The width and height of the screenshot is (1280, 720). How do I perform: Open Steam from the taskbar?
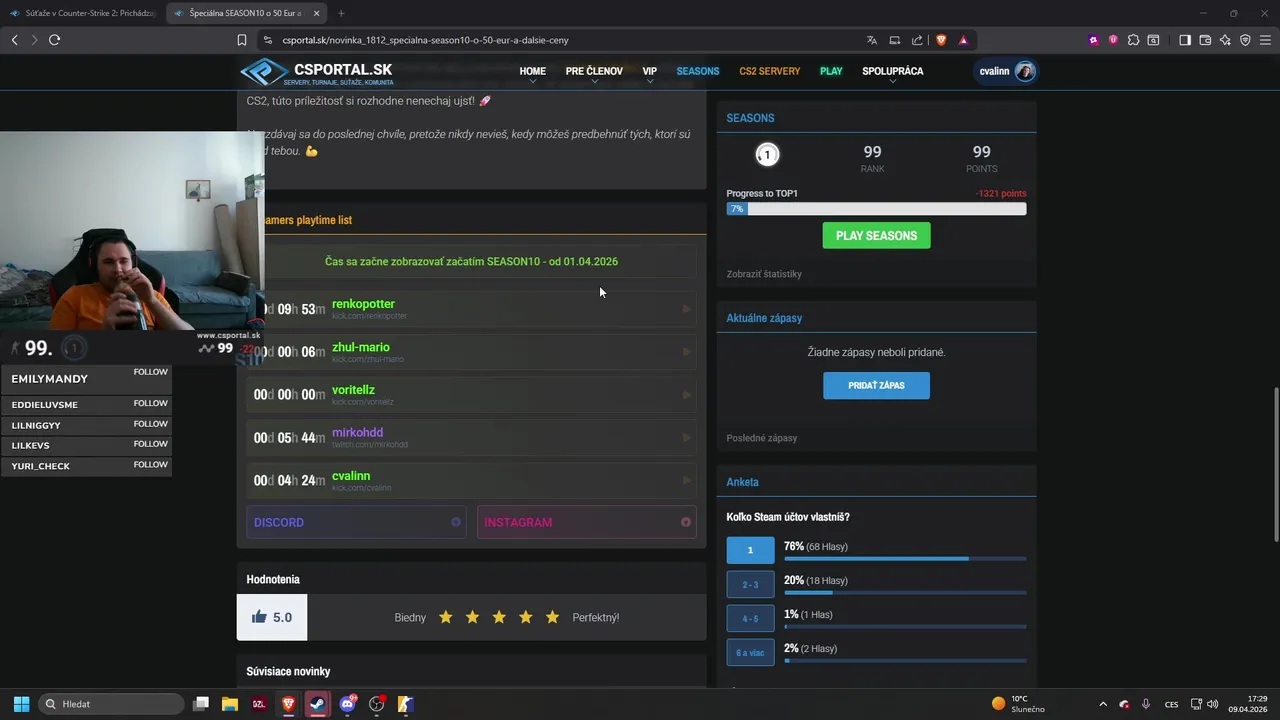click(318, 704)
